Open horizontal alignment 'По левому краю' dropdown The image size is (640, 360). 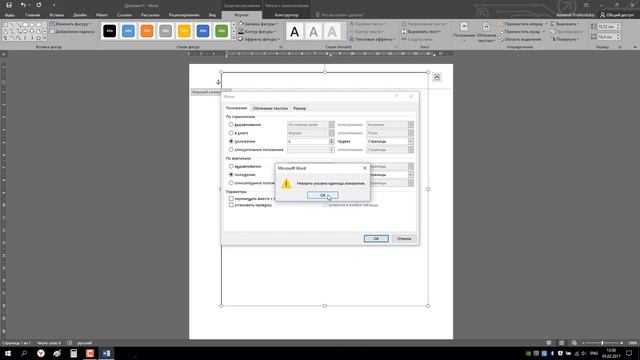tap(311, 124)
